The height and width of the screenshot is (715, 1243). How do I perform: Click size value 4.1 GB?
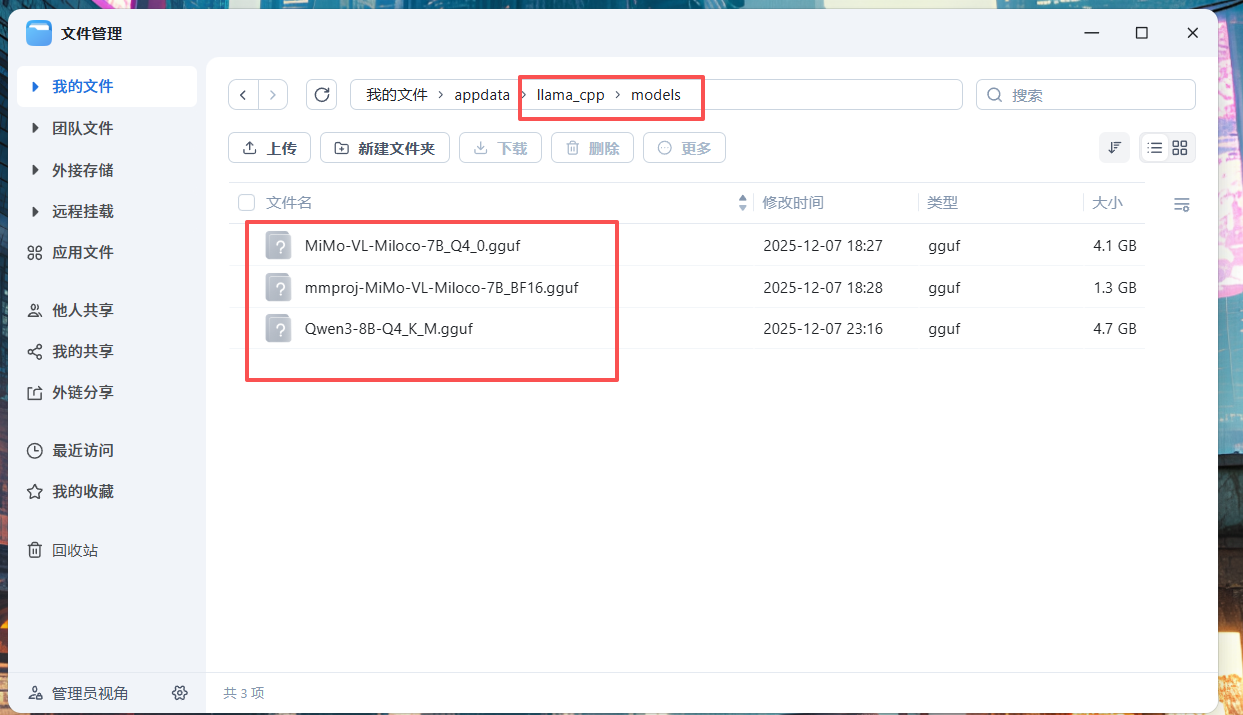pyautogui.click(x=1115, y=245)
